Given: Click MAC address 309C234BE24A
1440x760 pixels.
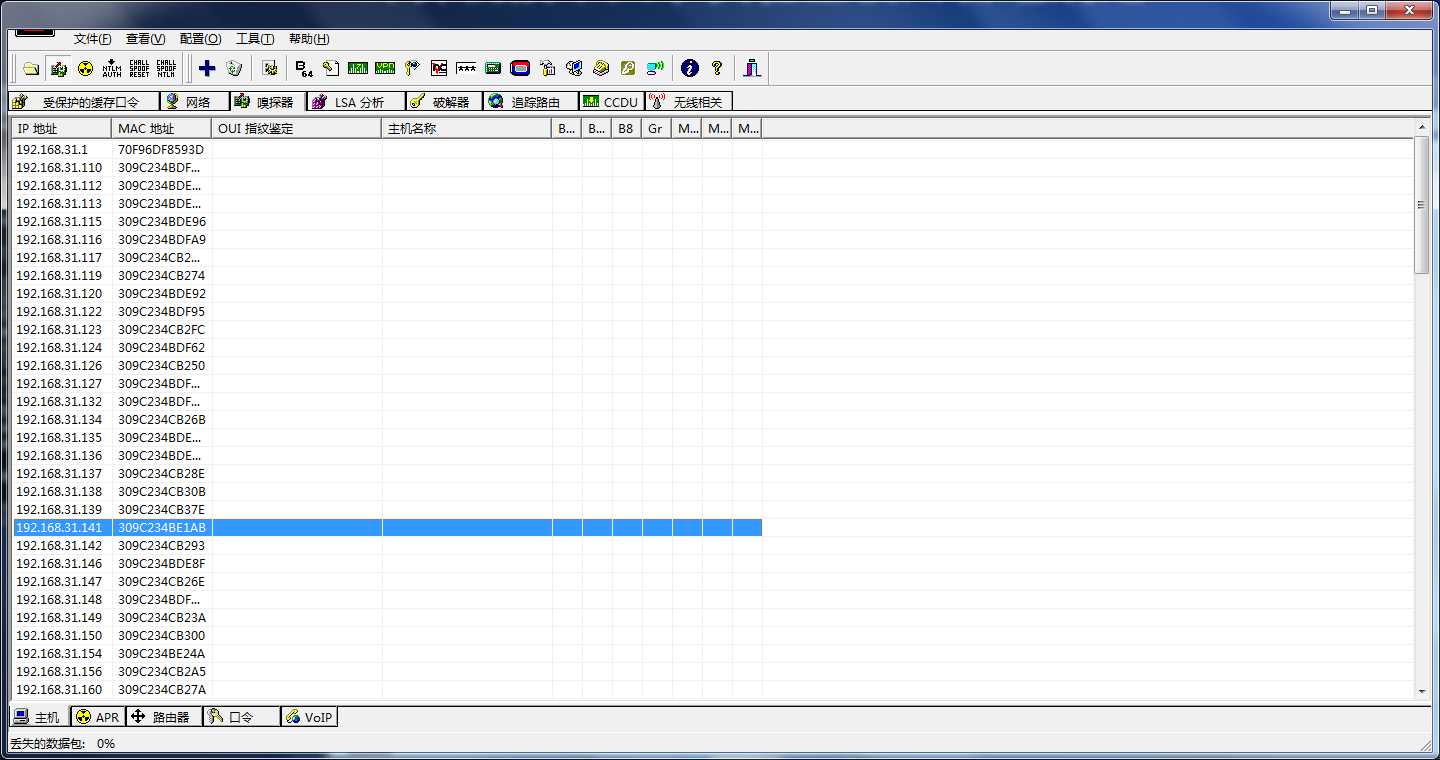Looking at the screenshot, I should [x=161, y=653].
